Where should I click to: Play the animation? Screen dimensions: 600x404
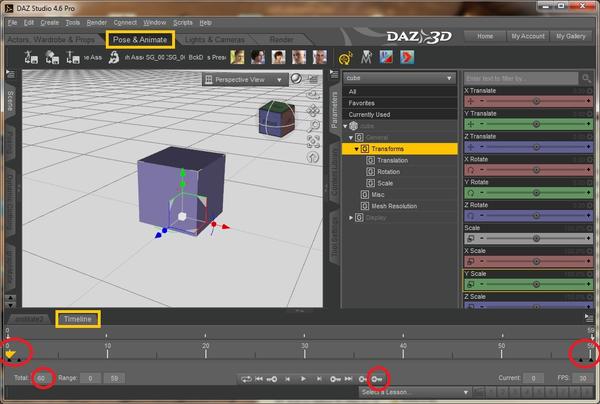click(x=303, y=379)
